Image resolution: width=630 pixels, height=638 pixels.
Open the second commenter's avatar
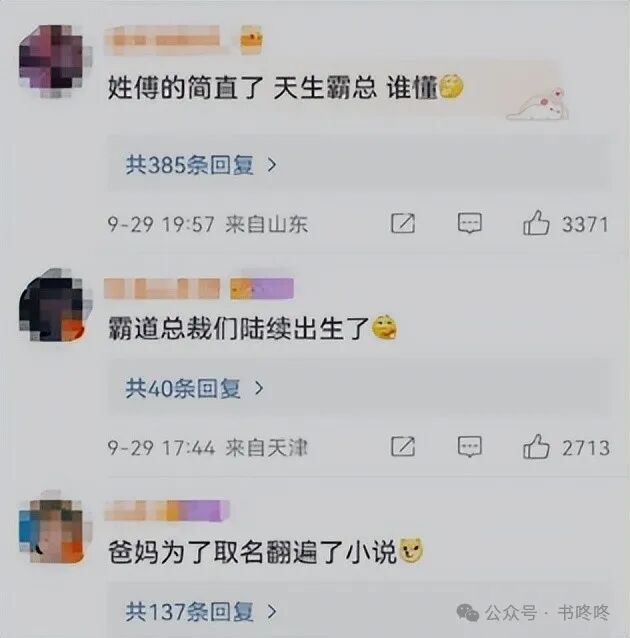[52, 305]
